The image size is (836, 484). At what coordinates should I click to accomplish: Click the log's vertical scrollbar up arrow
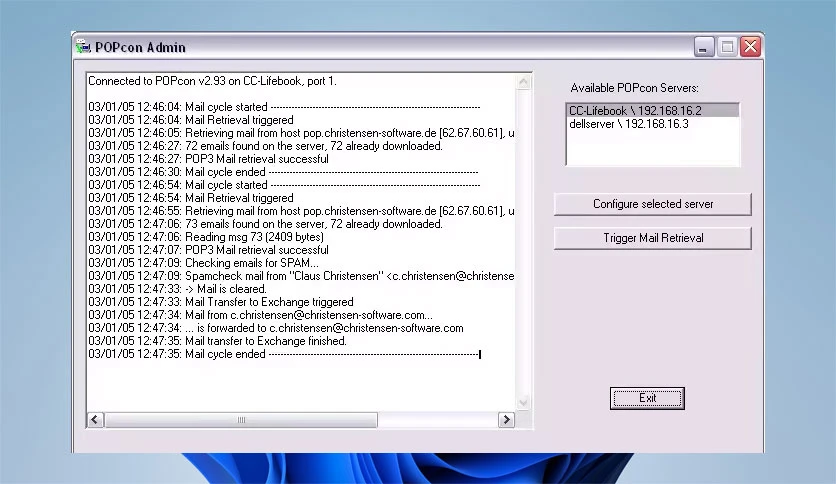(524, 82)
